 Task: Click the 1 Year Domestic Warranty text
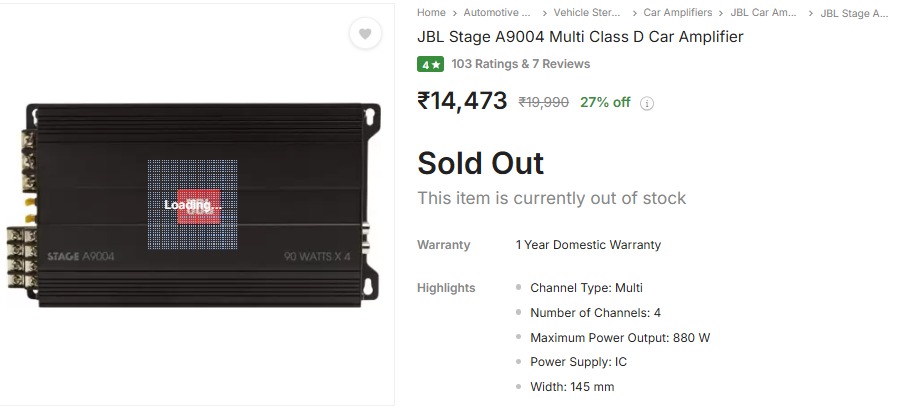(x=588, y=245)
